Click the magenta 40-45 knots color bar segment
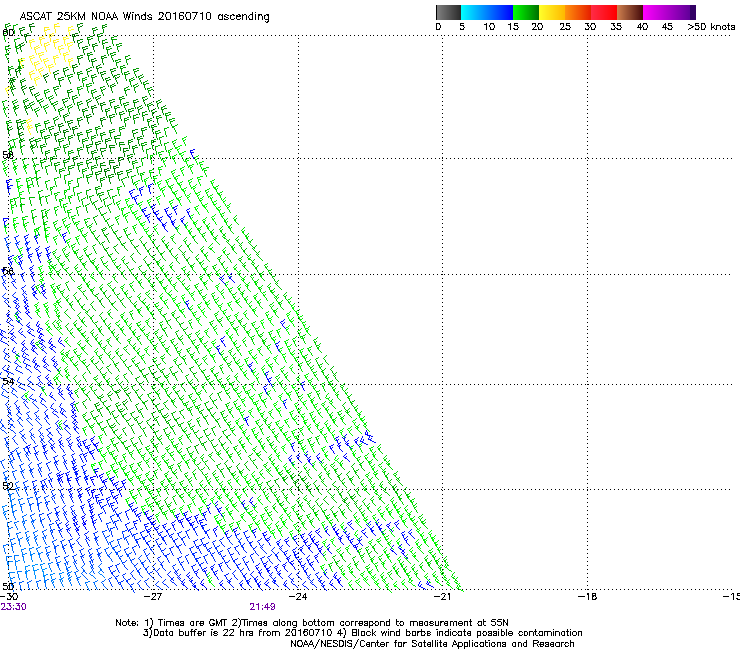 (x=656, y=12)
